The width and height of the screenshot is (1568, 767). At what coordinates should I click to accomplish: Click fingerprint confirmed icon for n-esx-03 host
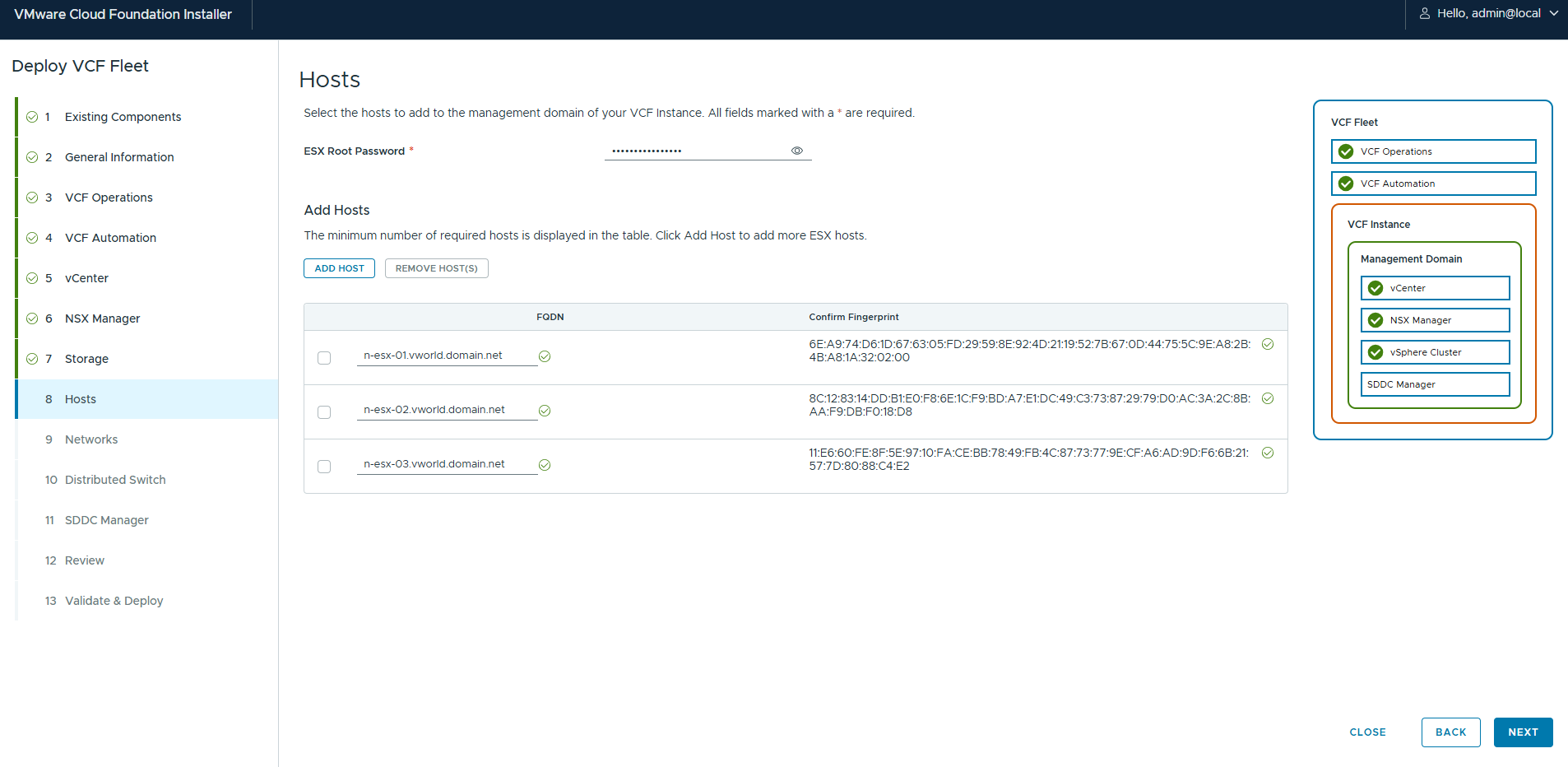pyautogui.click(x=1268, y=453)
